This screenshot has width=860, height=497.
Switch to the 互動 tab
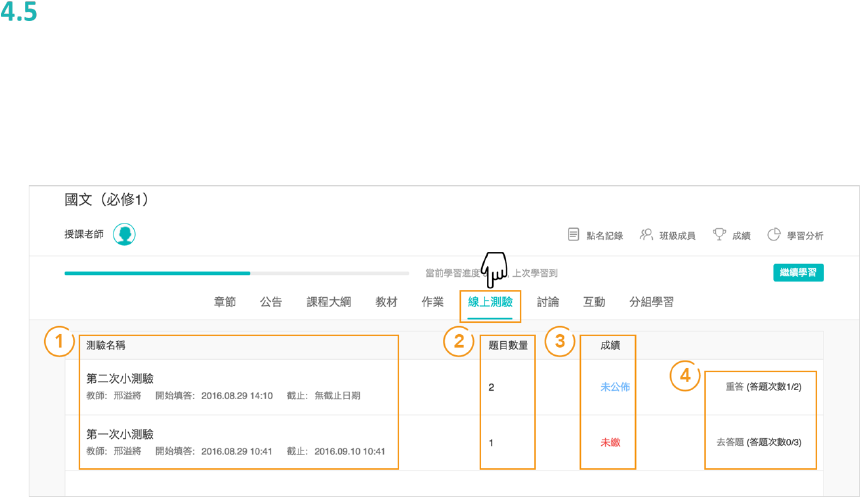click(x=594, y=302)
